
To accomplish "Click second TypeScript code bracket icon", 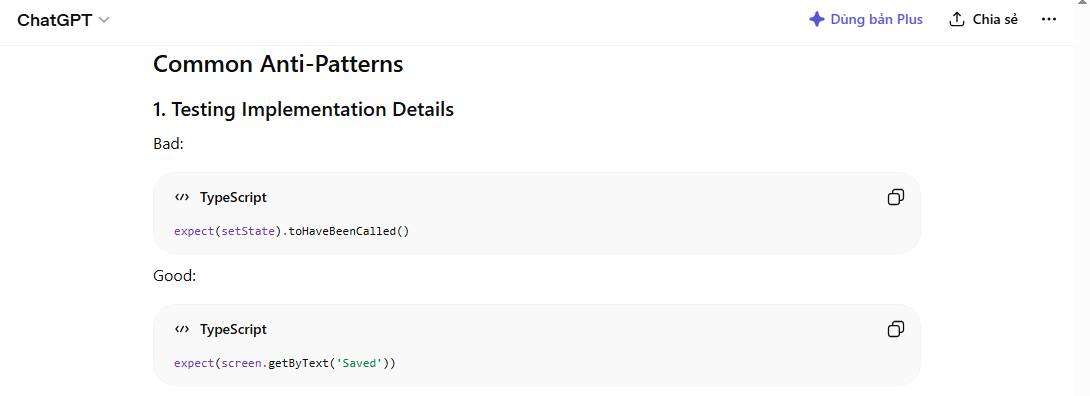I will (182, 329).
